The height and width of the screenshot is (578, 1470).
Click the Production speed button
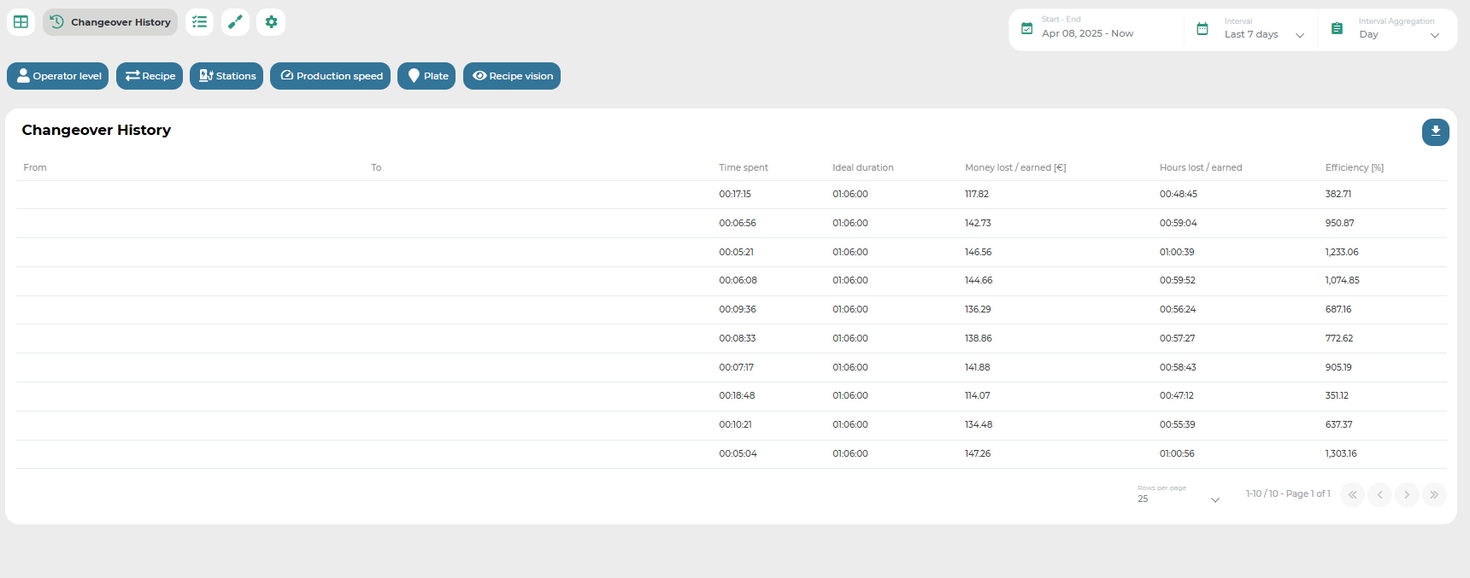330,76
